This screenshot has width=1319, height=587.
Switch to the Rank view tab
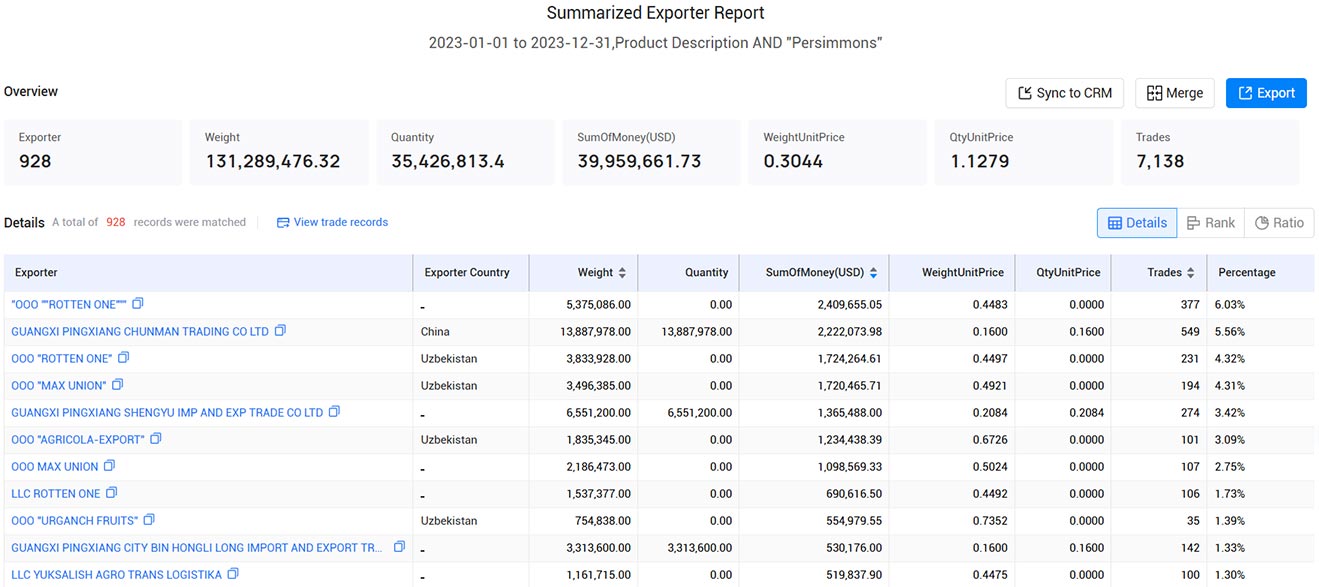click(1211, 223)
